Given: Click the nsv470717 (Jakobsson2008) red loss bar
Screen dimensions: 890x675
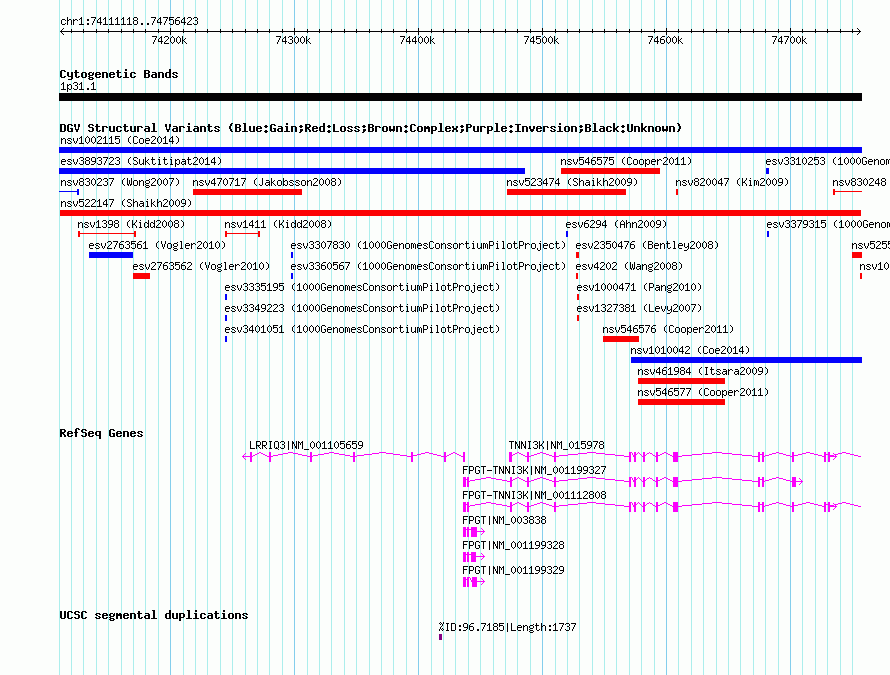Looking at the screenshot, I should [x=247, y=192].
